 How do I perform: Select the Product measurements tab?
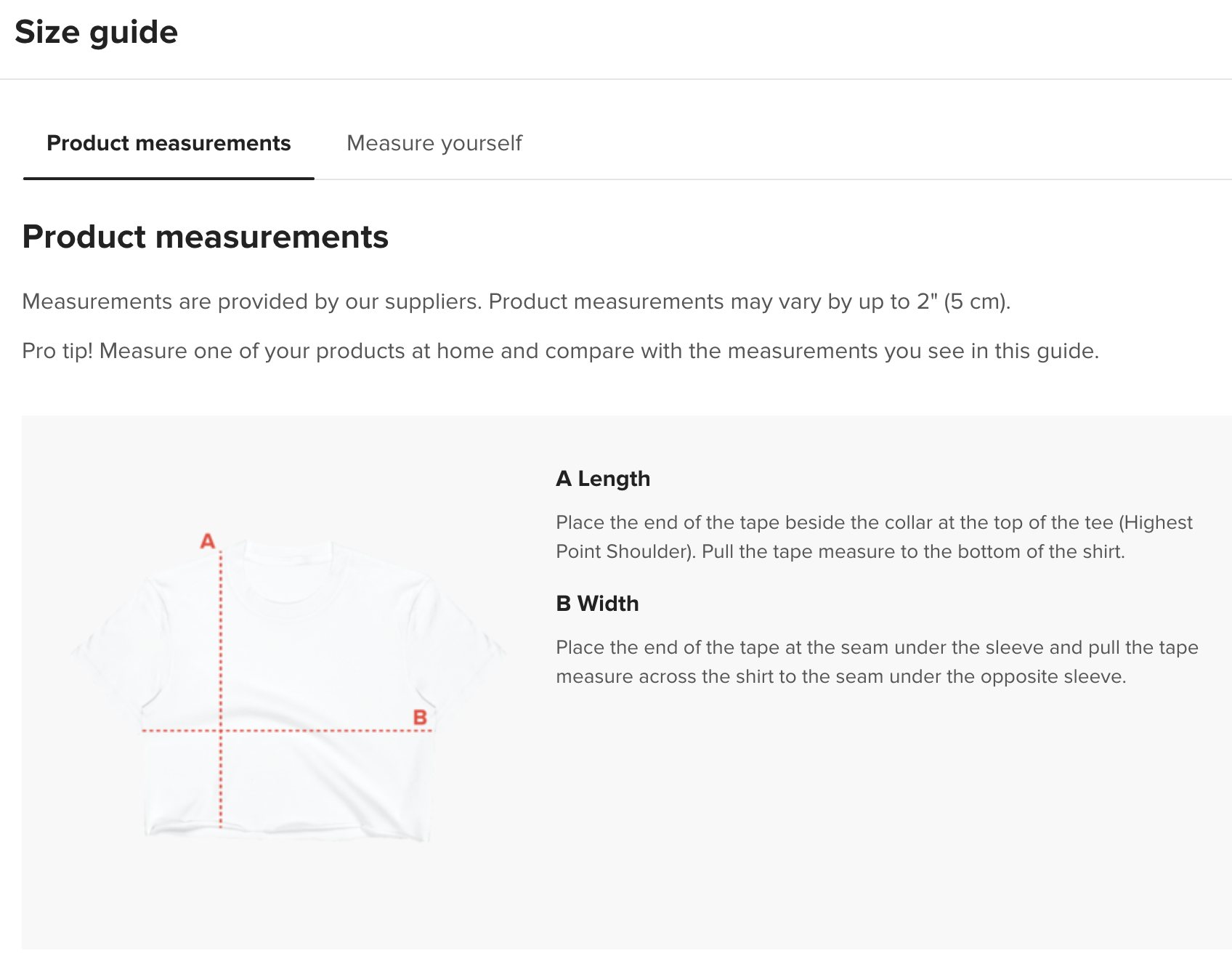pyautogui.click(x=169, y=143)
